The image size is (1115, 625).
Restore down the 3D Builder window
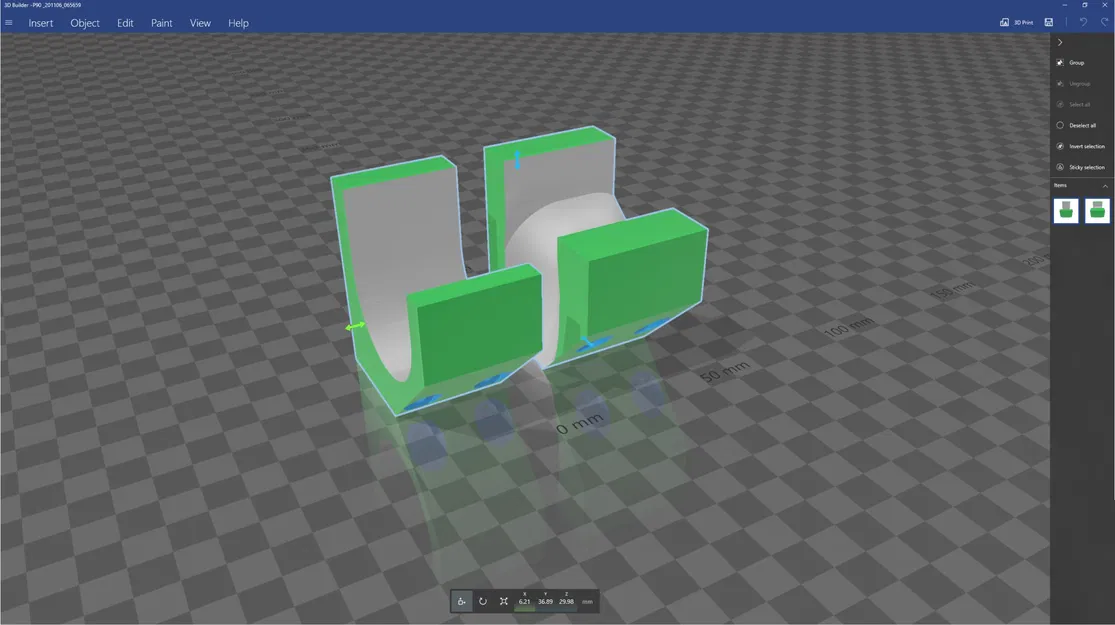[x=1084, y=5]
